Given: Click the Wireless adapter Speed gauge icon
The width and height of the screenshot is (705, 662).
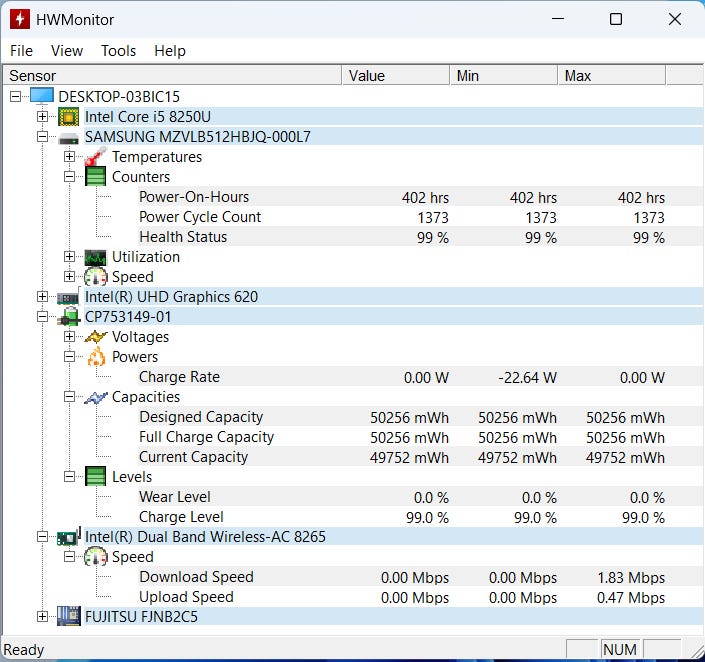Looking at the screenshot, I should [95, 557].
